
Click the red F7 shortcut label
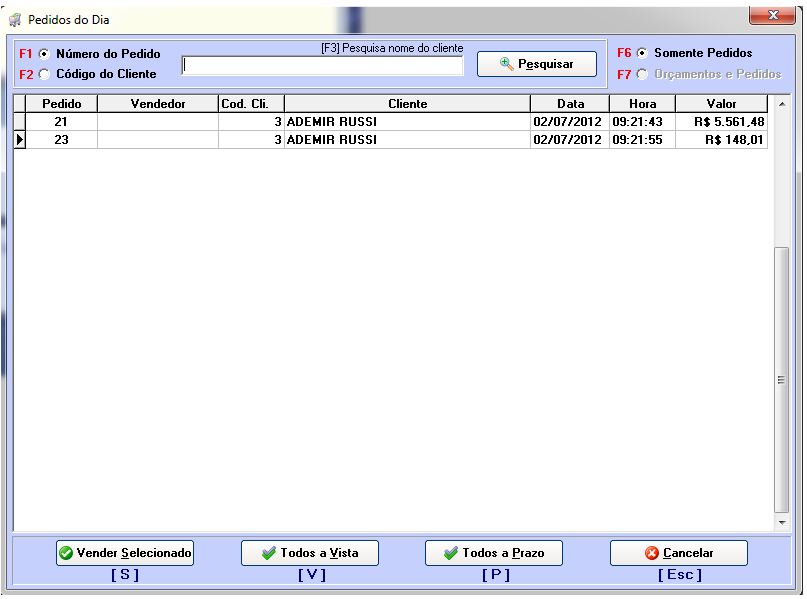tap(624, 75)
